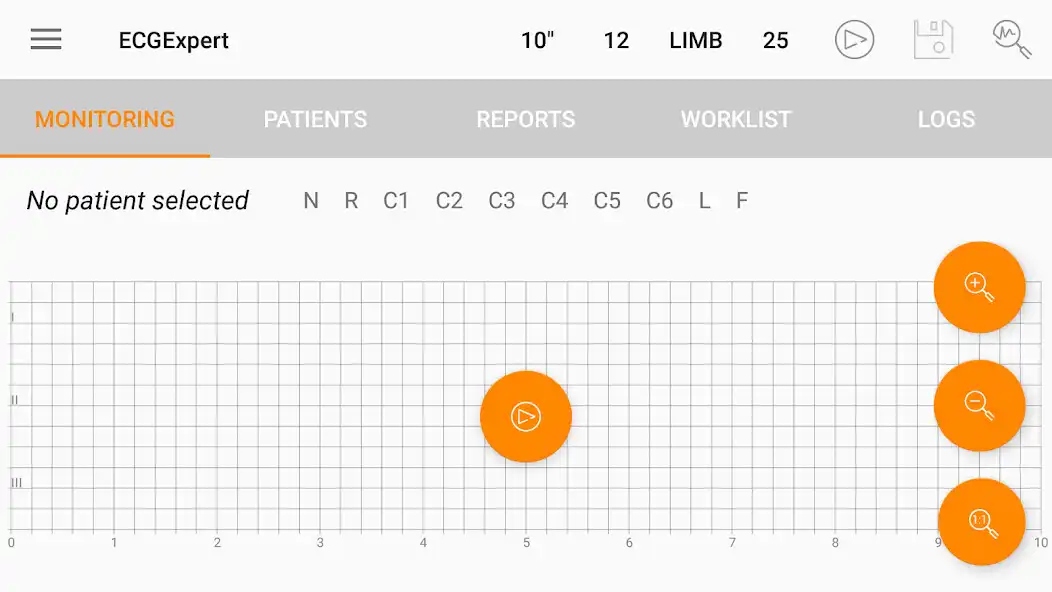Start ECG acquisition with the center play button
The height and width of the screenshot is (592, 1052).
click(x=525, y=416)
